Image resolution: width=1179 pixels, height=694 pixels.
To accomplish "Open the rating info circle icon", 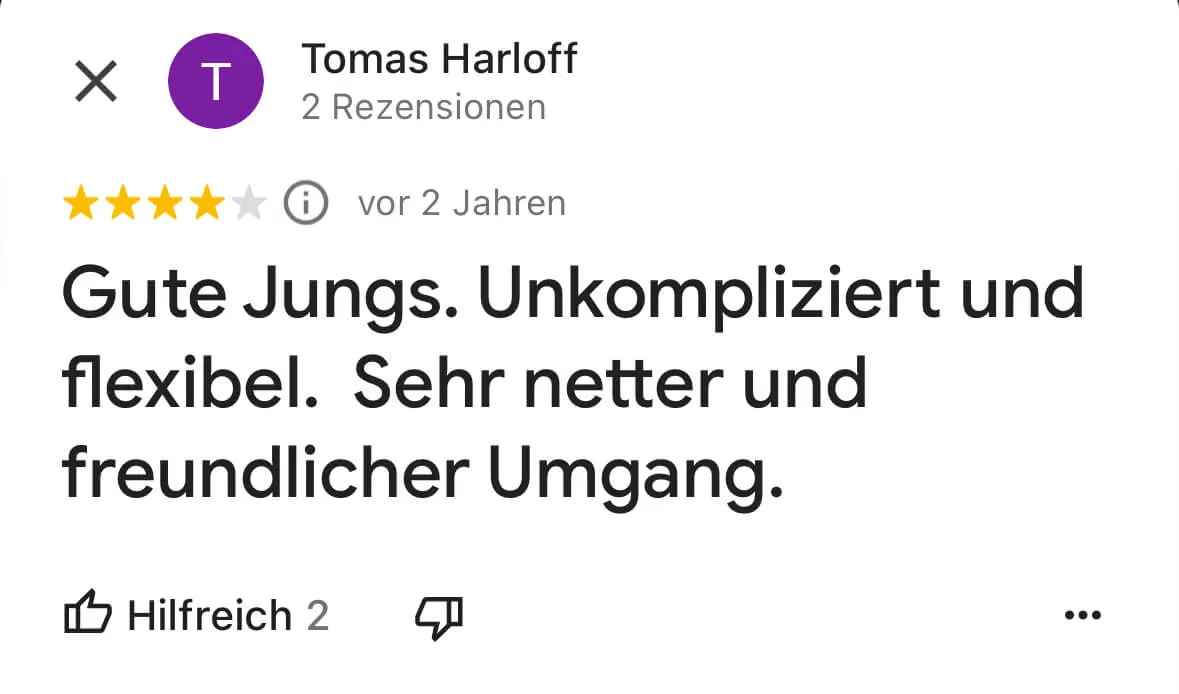I will [306, 203].
